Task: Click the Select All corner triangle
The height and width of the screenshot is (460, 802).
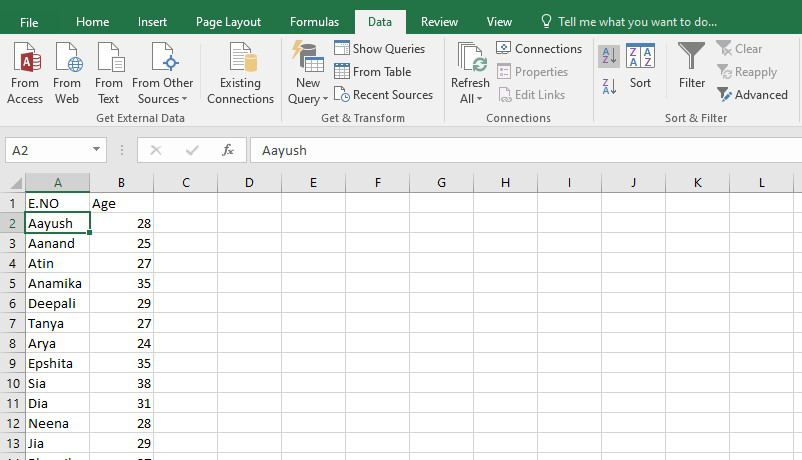Action: (15, 183)
